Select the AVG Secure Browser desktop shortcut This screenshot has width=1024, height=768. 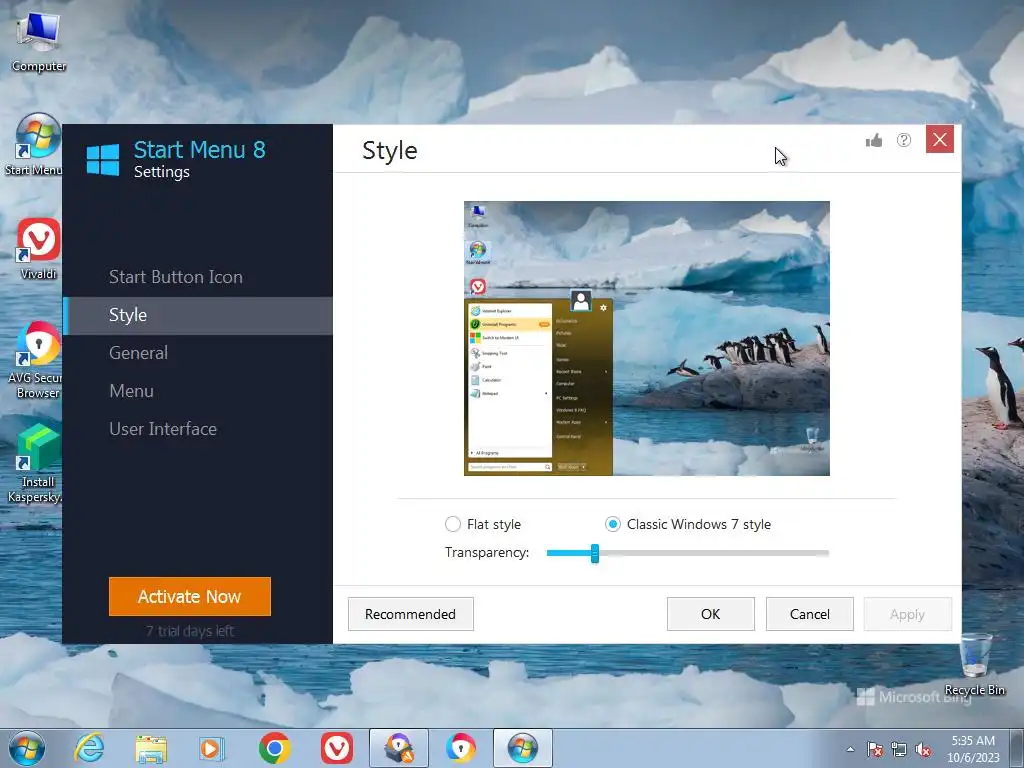point(37,360)
